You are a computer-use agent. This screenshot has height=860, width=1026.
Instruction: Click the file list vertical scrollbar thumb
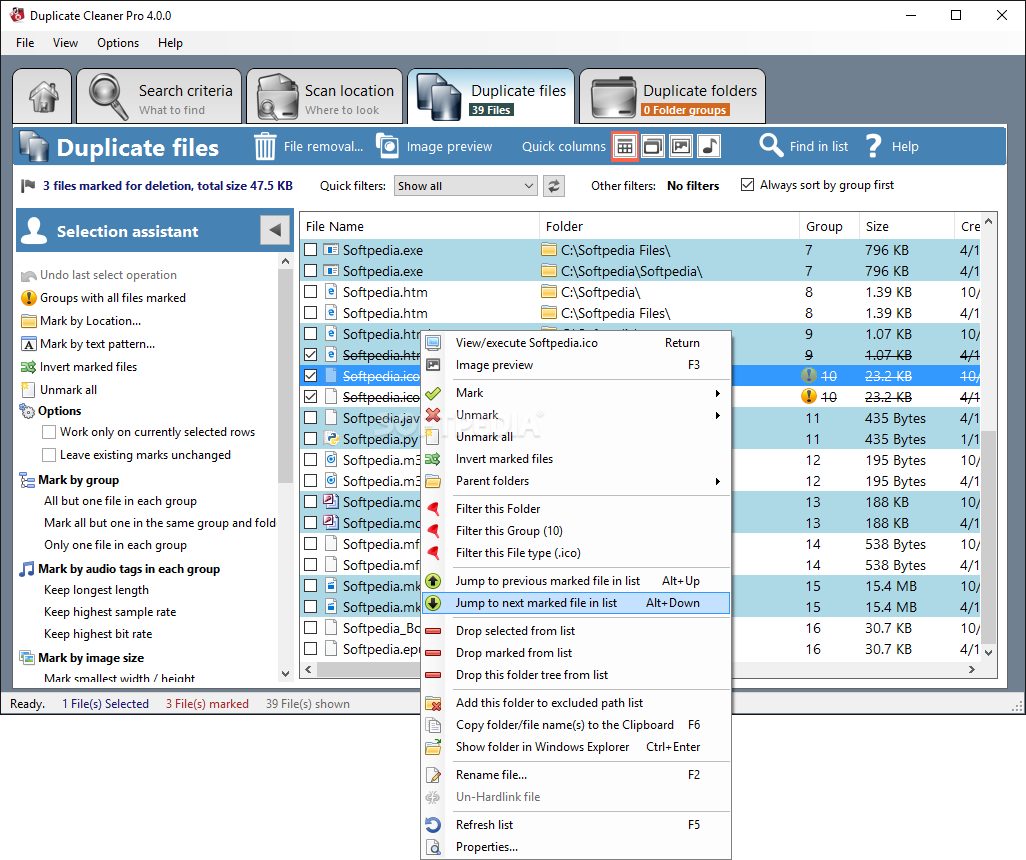coord(989,535)
